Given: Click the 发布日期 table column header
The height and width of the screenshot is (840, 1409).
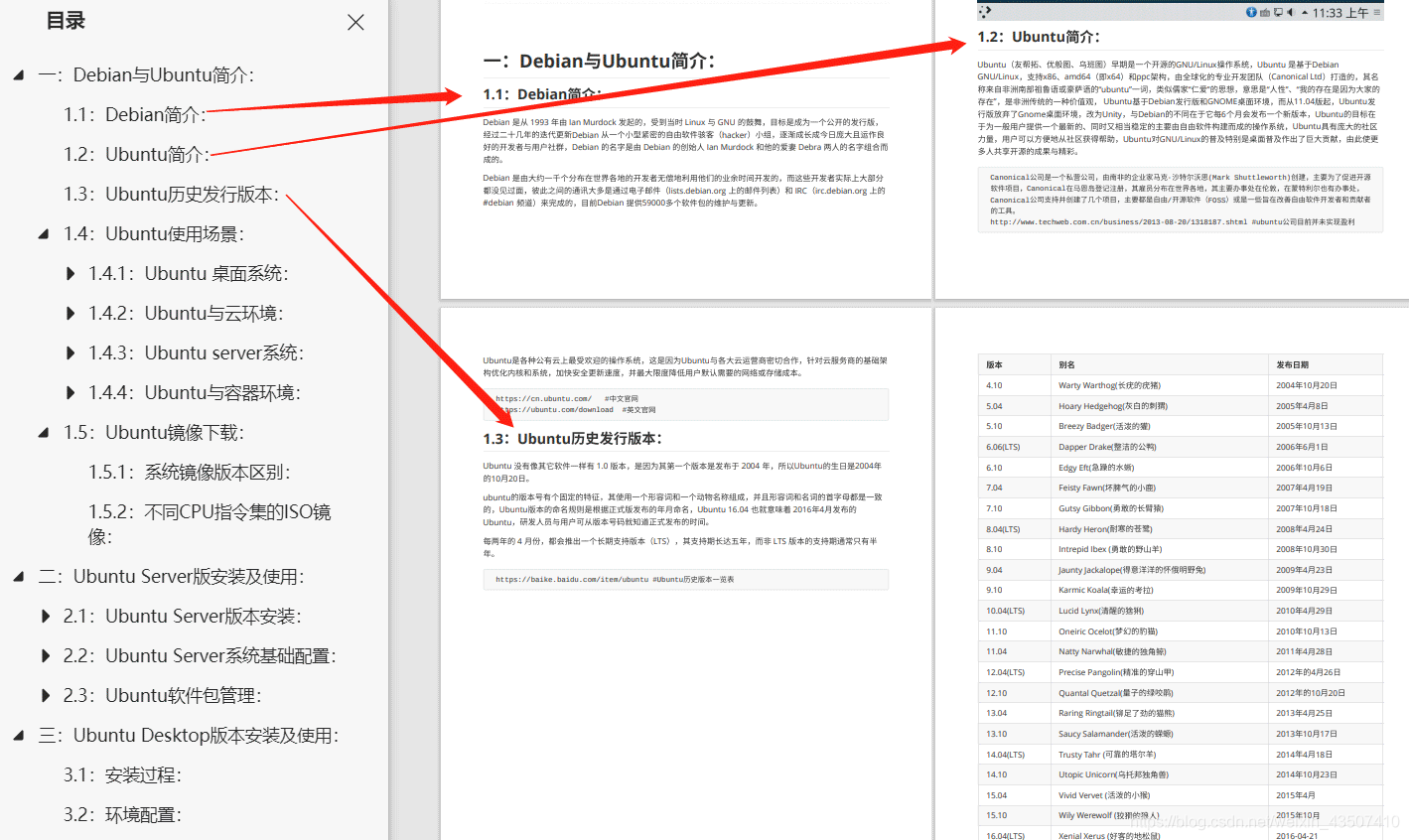Looking at the screenshot, I should point(1293,365).
